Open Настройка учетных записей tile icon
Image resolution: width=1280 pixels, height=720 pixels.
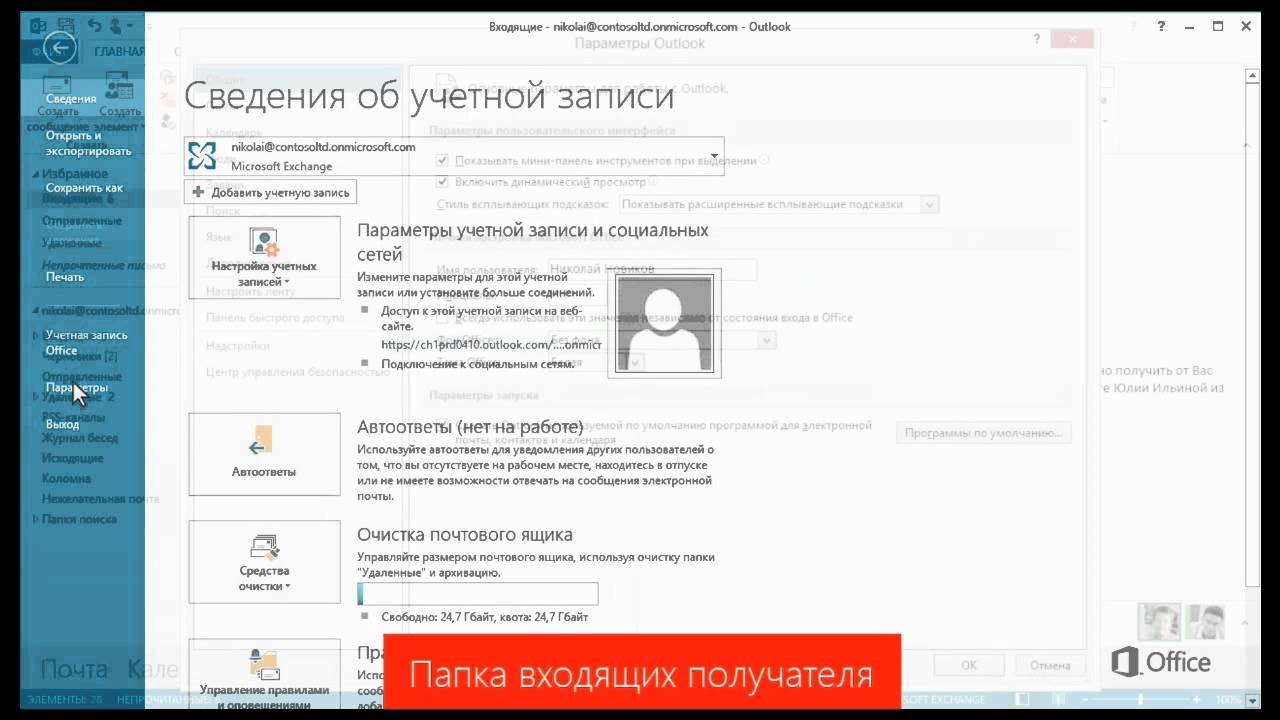(x=264, y=243)
